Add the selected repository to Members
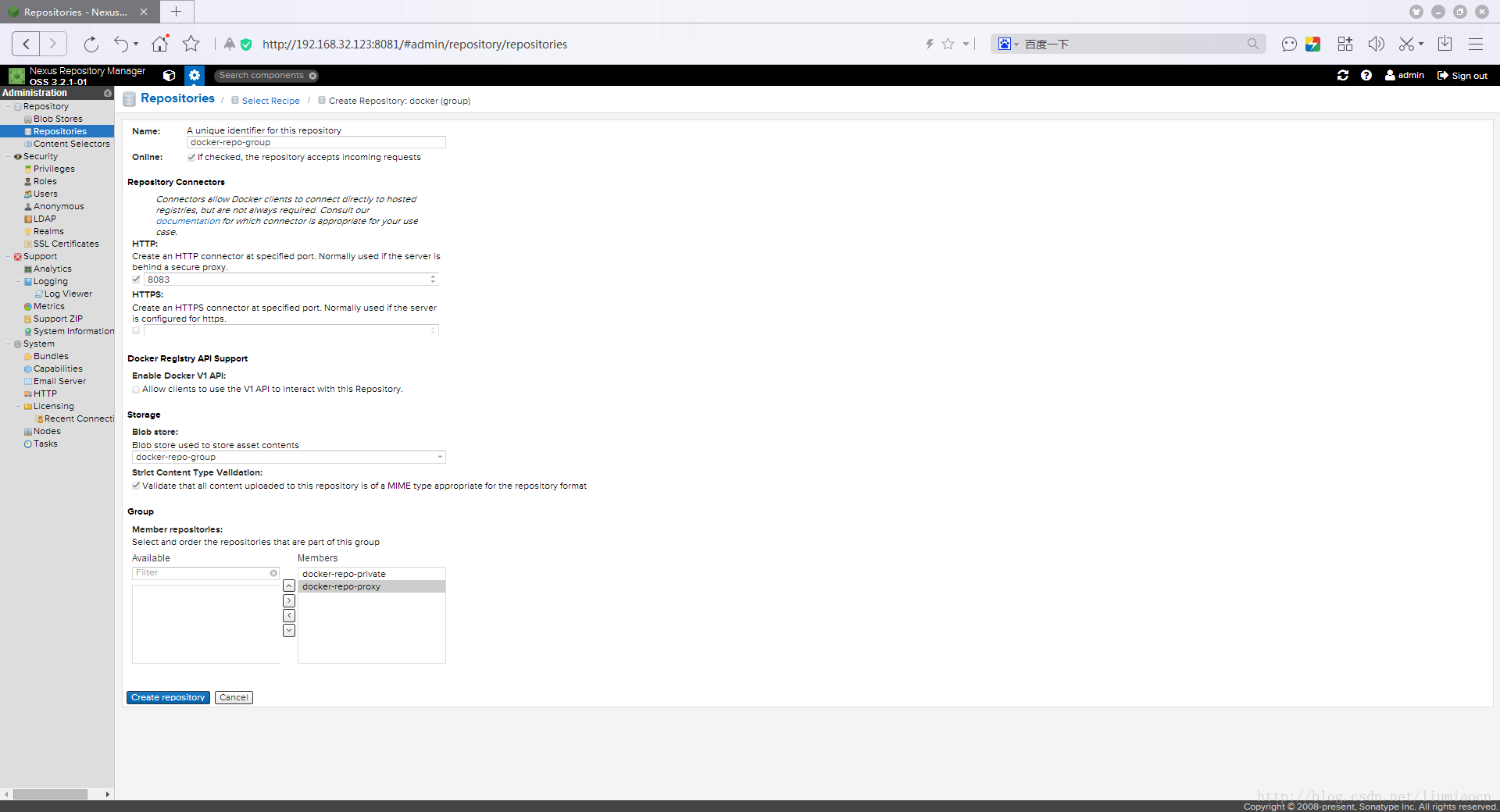This screenshot has height=812, width=1500. coord(289,601)
